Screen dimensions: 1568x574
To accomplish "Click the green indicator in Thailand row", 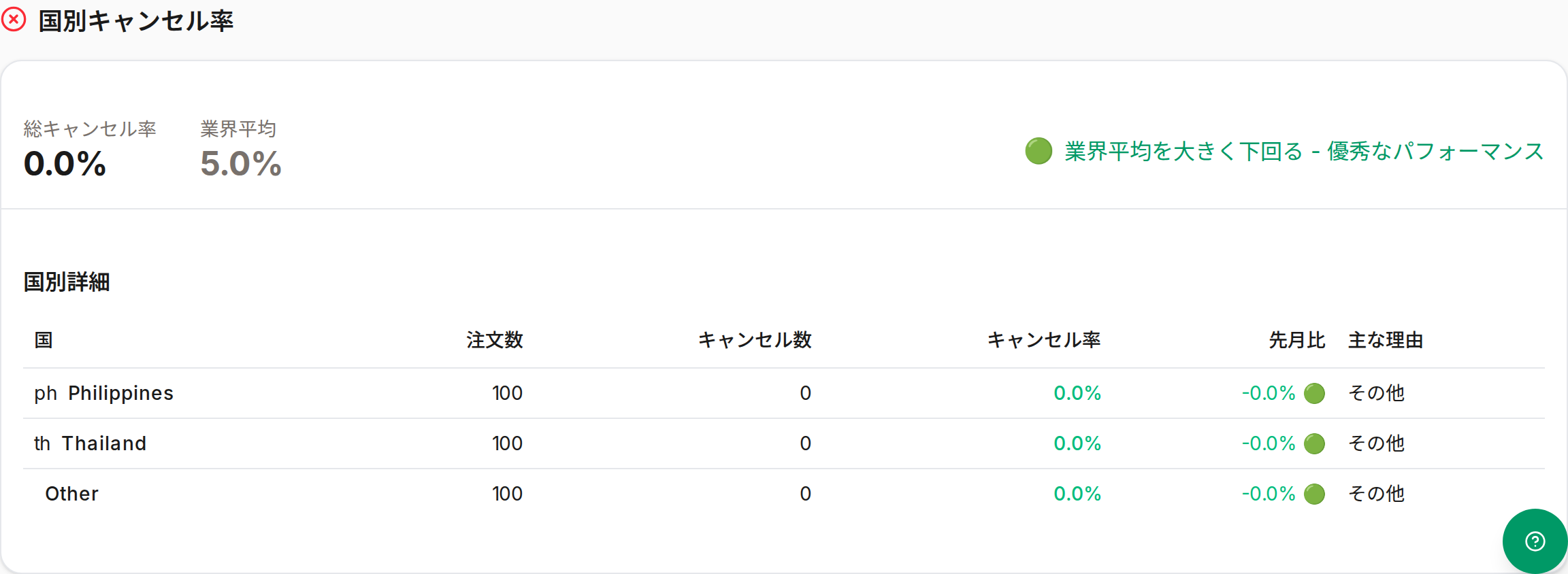I will 1314,443.
